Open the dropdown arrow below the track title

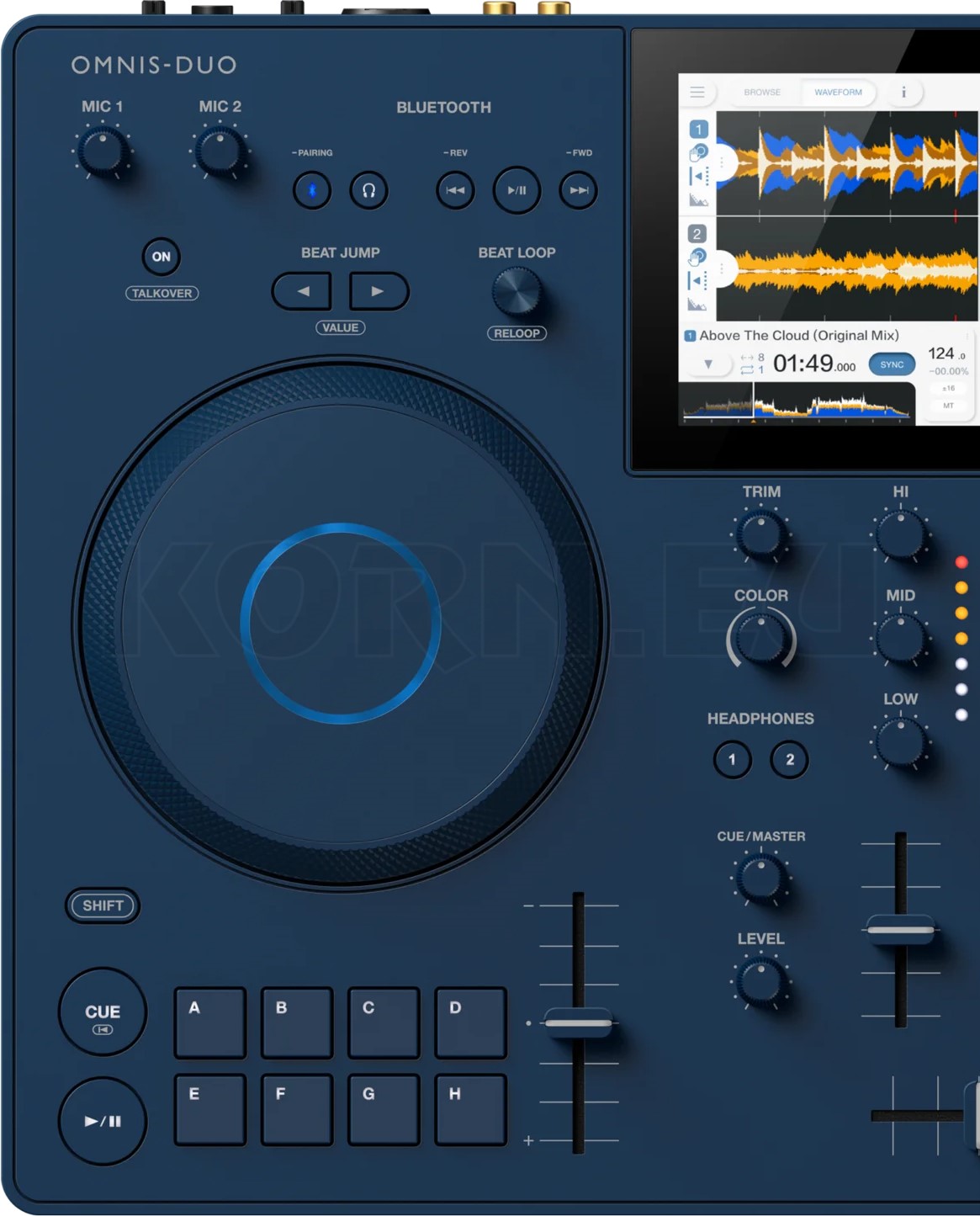click(707, 364)
